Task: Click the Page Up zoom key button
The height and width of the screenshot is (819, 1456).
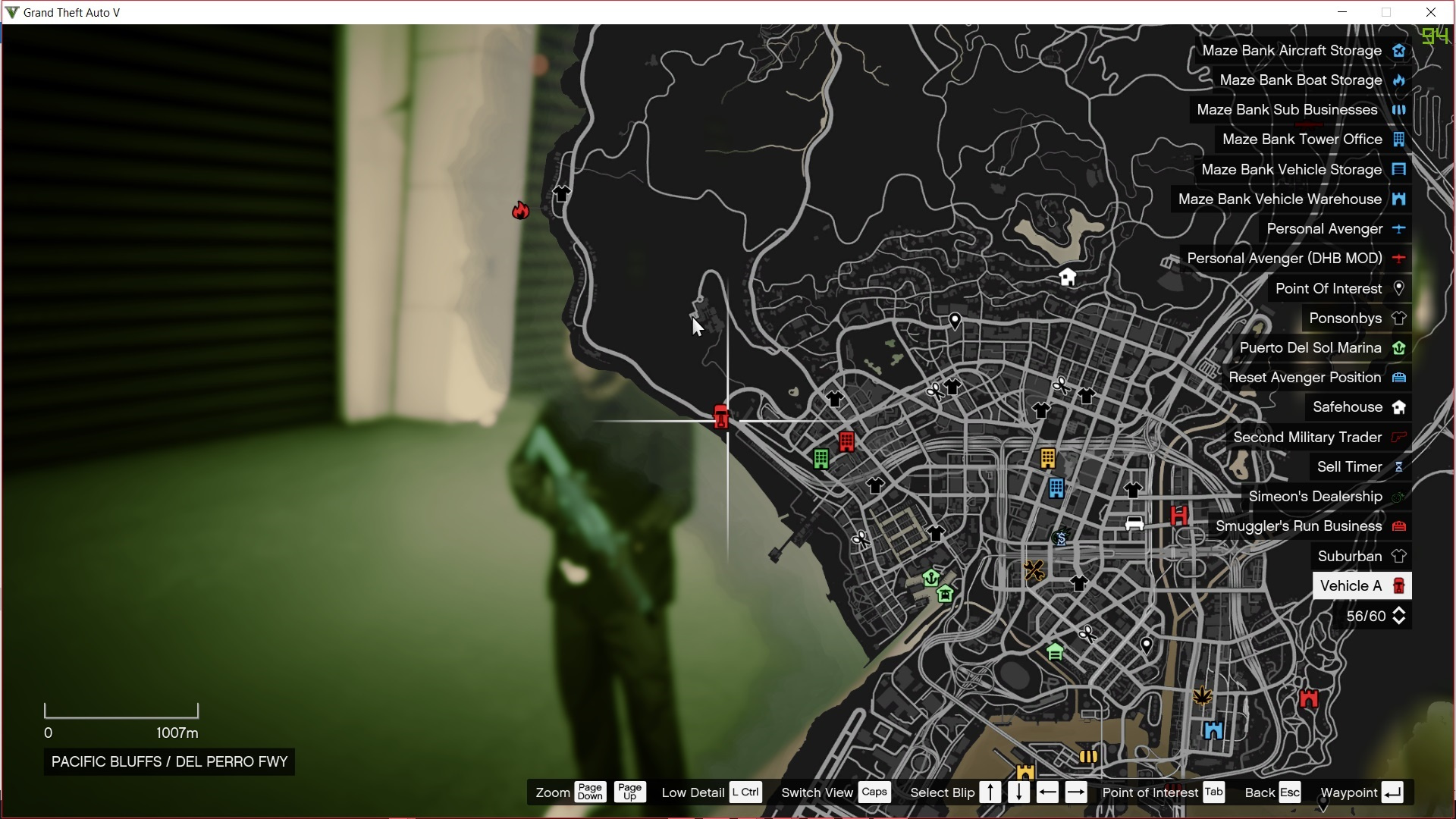Action: click(630, 792)
